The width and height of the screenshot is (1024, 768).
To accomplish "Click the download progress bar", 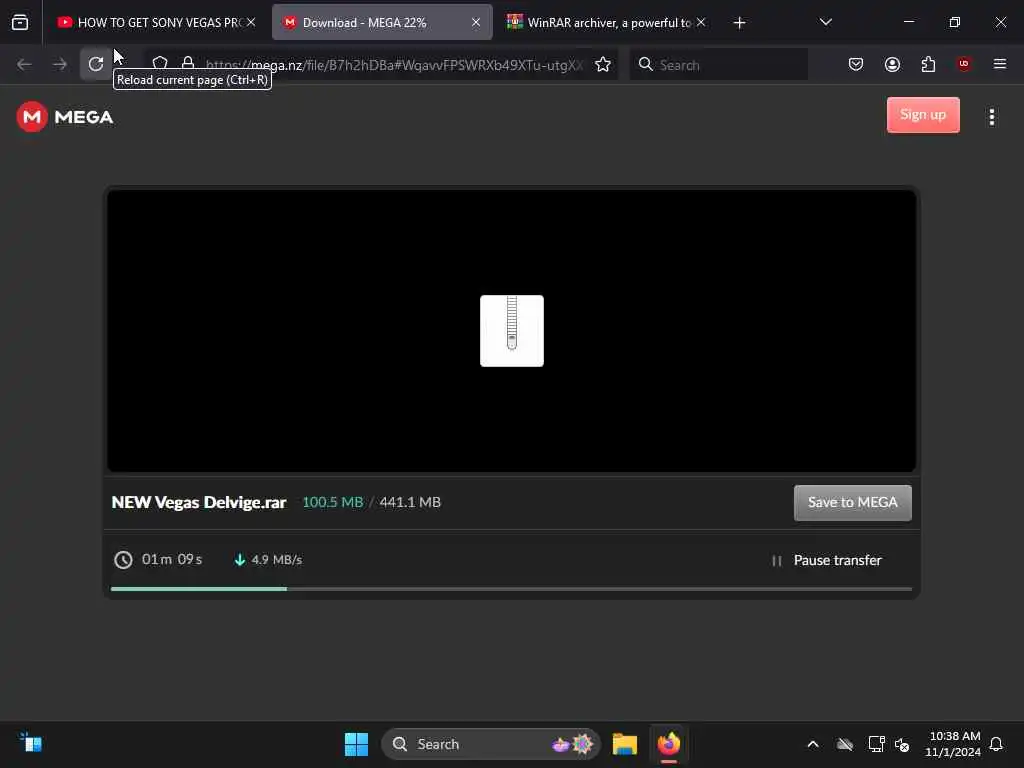I will coord(511,589).
